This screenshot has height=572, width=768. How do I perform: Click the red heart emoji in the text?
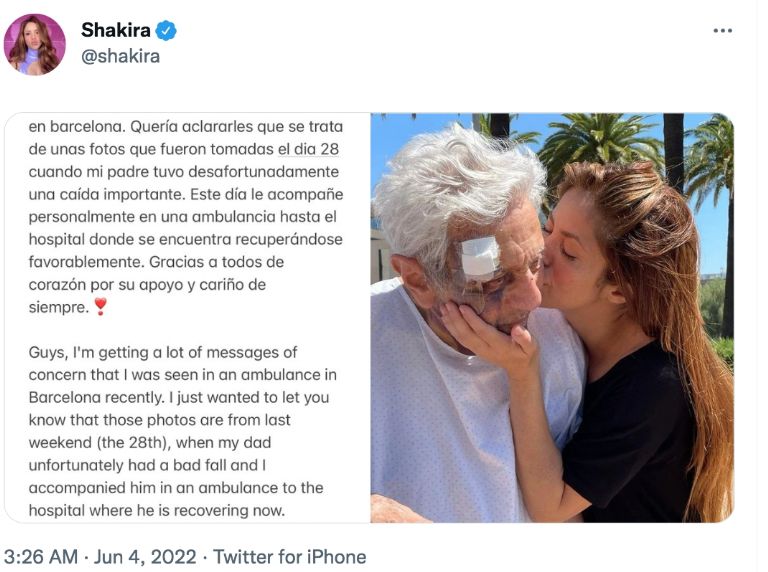100,307
